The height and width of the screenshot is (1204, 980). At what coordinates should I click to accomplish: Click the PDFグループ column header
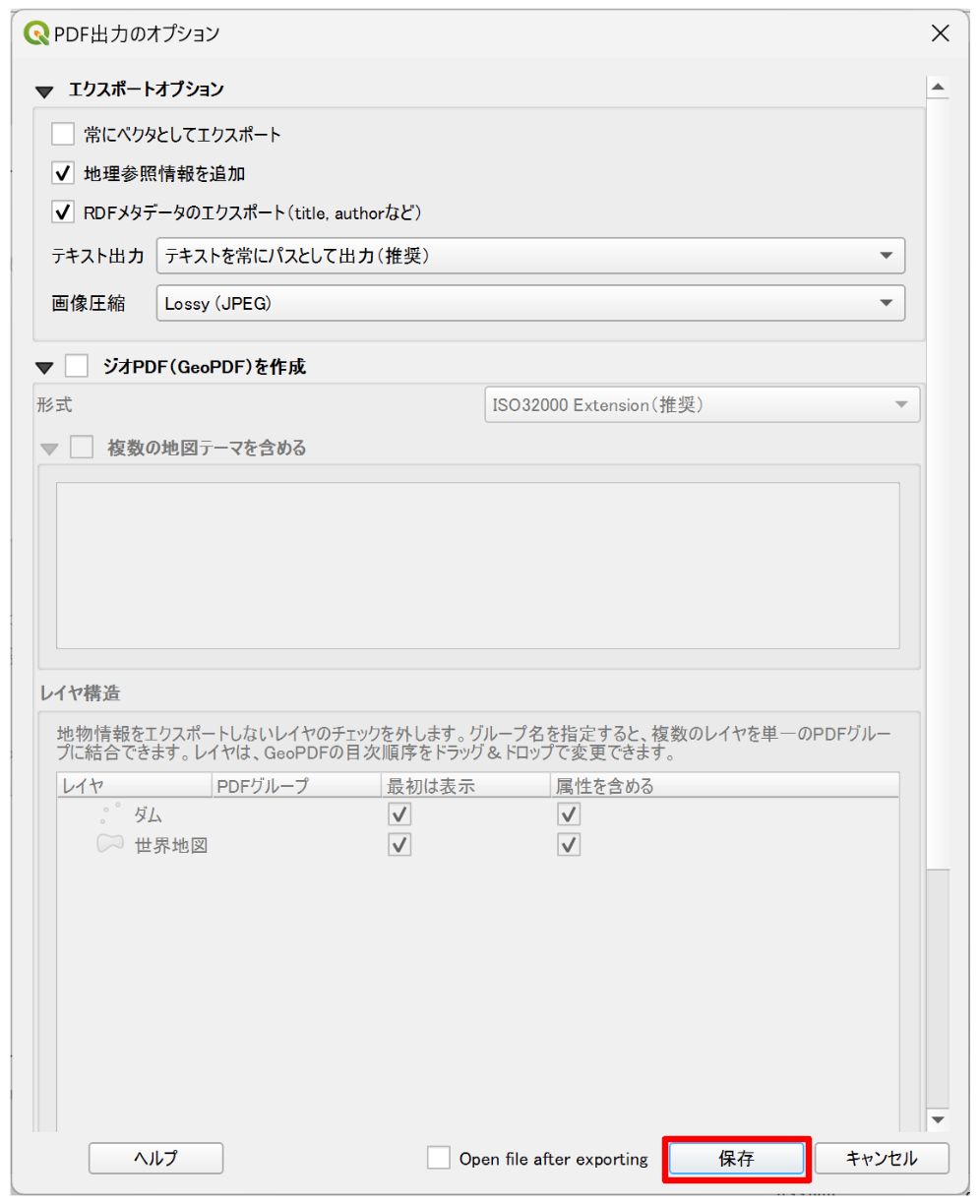click(x=297, y=786)
